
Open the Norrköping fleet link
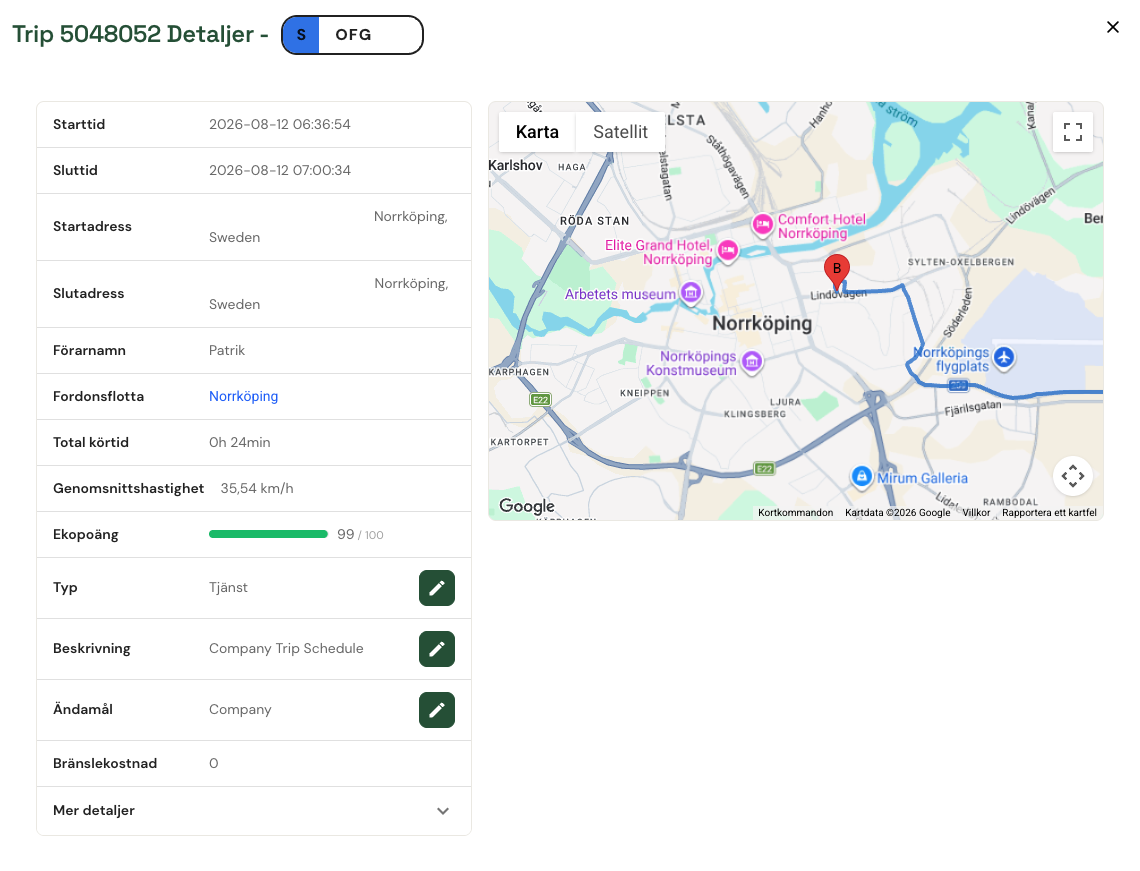[x=244, y=396]
